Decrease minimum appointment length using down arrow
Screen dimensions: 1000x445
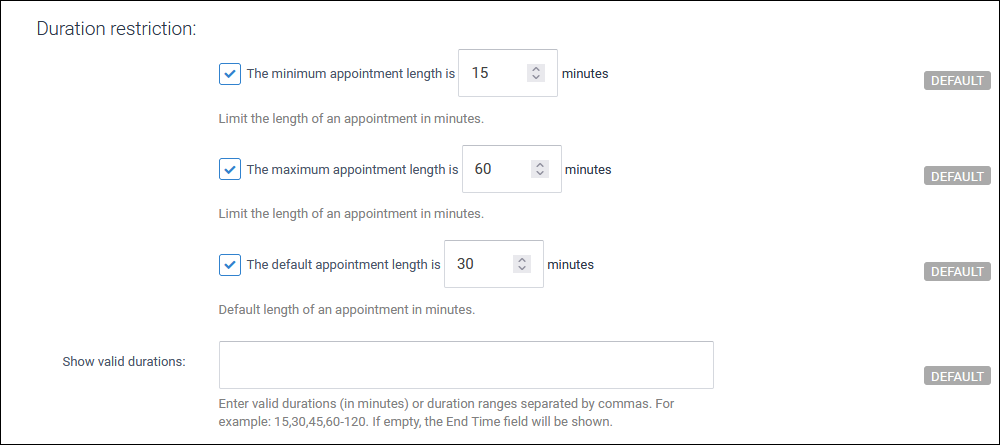[536, 78]
